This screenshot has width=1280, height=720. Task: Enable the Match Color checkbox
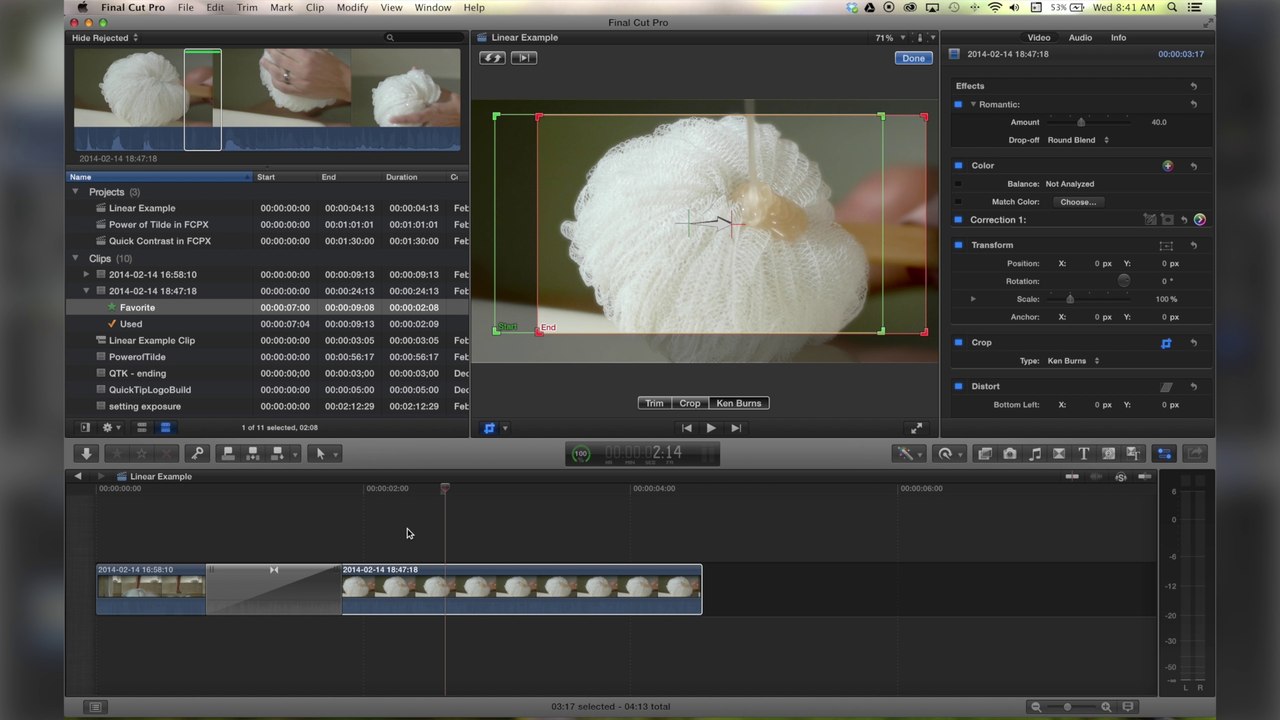pos(958,202)
